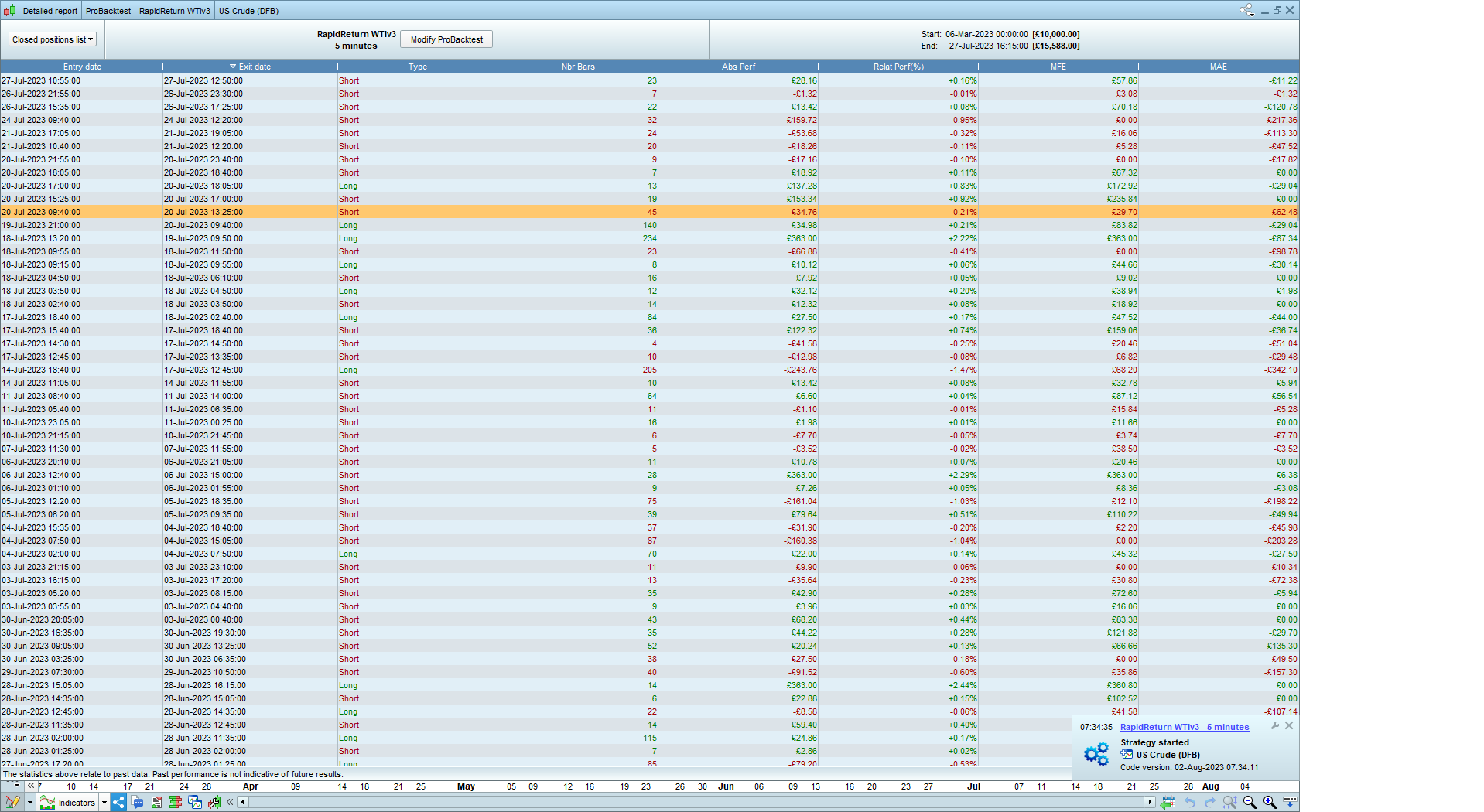This screenshot has width=1484, height=812.
Task: Click the -£243.76 Abs Perf value
Action: 800,370
